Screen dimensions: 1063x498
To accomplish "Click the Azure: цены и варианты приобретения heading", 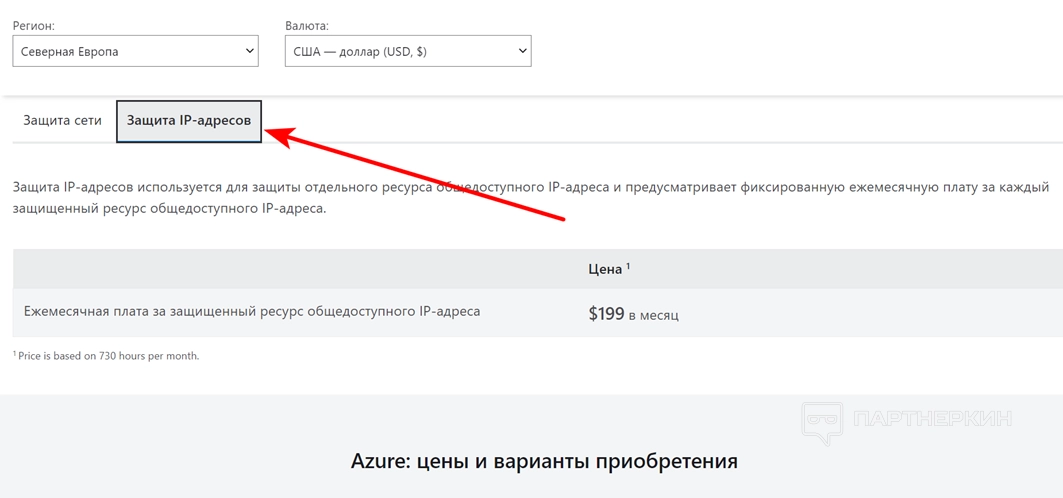I will coord(544,461).
